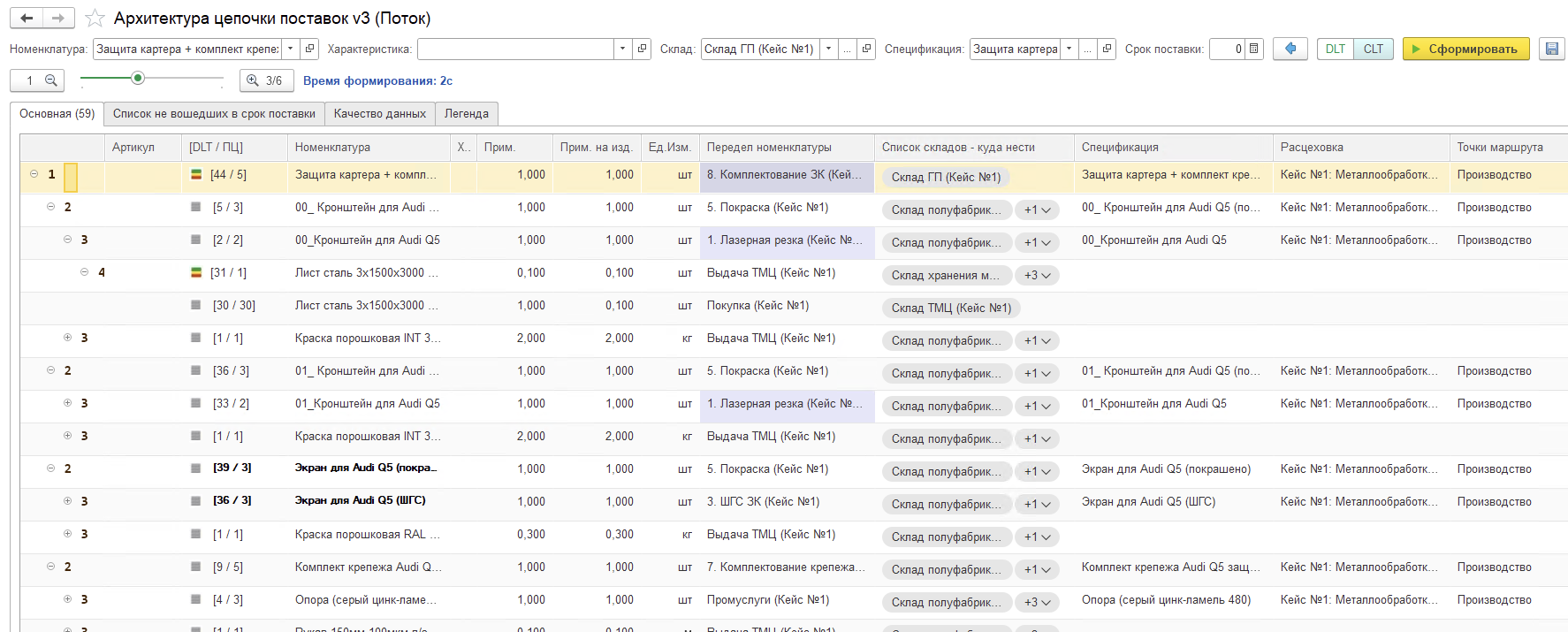Open calculator icon in Срок поставки field
Image resolution: width=1568 pixels, height=632 pixels.
(1253, 49)
